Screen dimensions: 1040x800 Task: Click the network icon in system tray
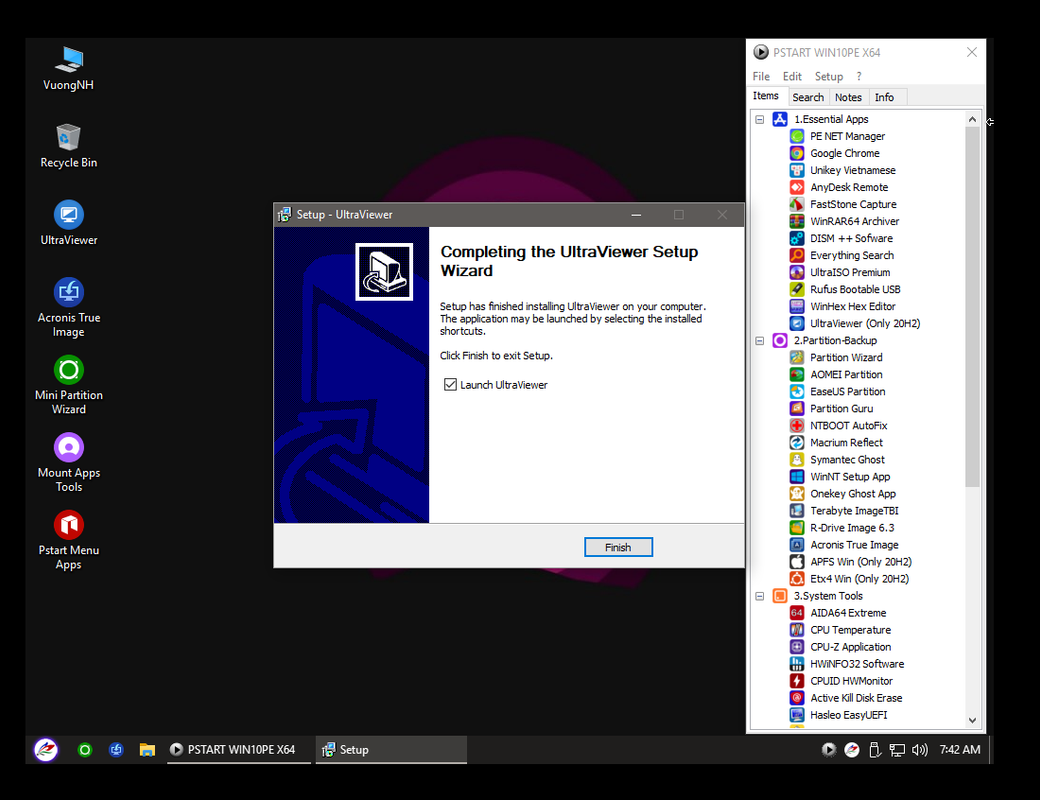point(897,750)
